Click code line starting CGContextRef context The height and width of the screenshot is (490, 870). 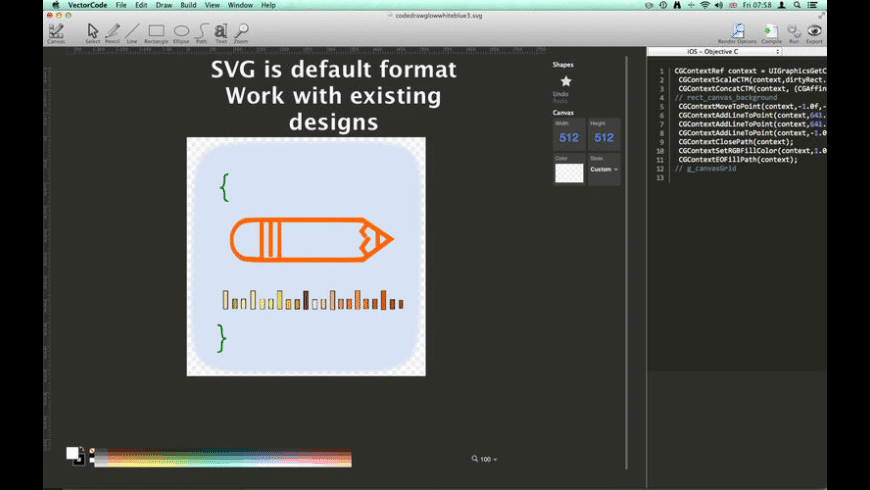pos(750,70)
